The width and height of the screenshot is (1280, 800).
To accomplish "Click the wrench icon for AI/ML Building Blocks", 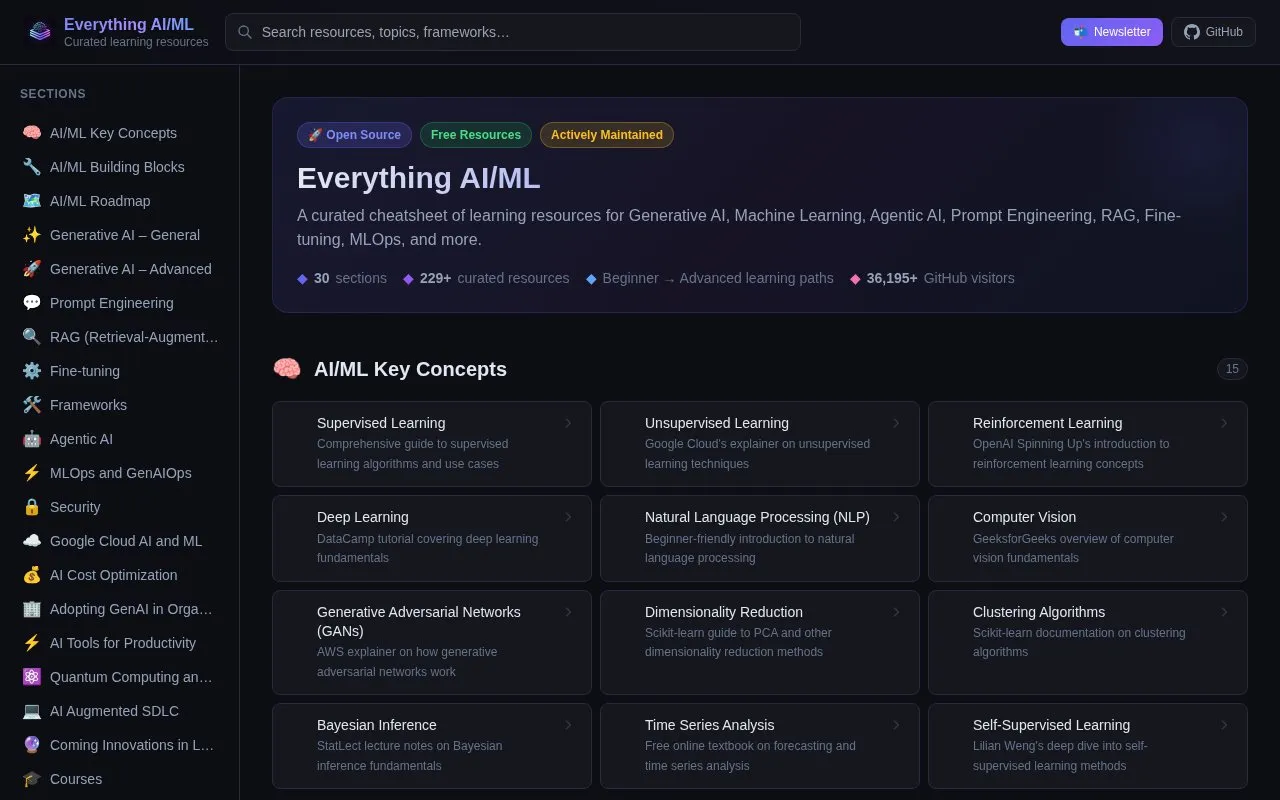I will [32, 167].
